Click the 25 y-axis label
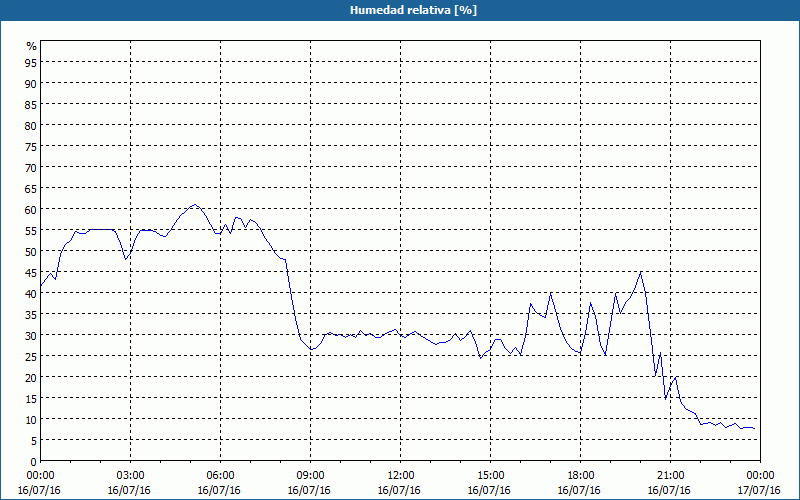 click(x=31, y=357)
